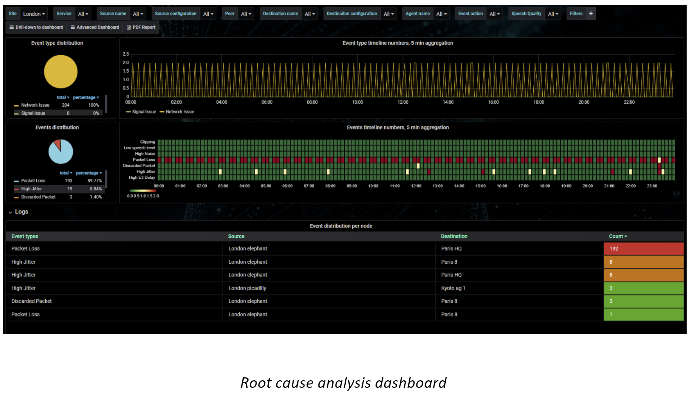Click the red 192 count cell
The width and height of the screenshot is (690, 395).
pyautogui.click(x=644, y=249)
